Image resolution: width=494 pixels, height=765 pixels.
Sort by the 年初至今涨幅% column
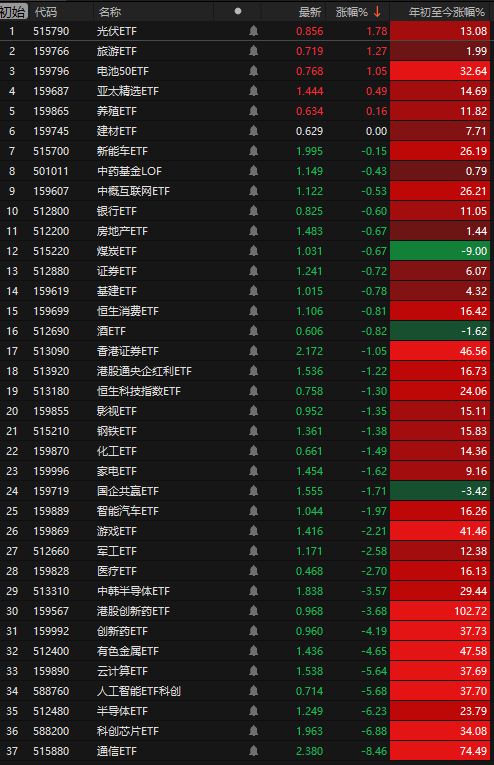[x=446, y=12]
